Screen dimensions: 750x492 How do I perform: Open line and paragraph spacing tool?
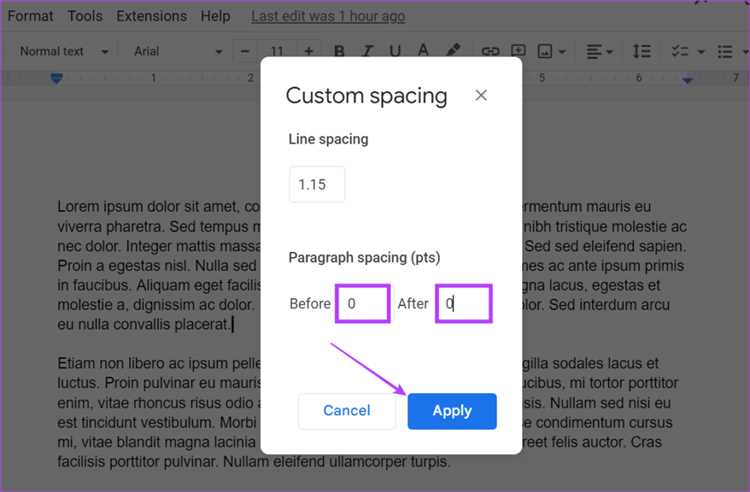point(641,51)
